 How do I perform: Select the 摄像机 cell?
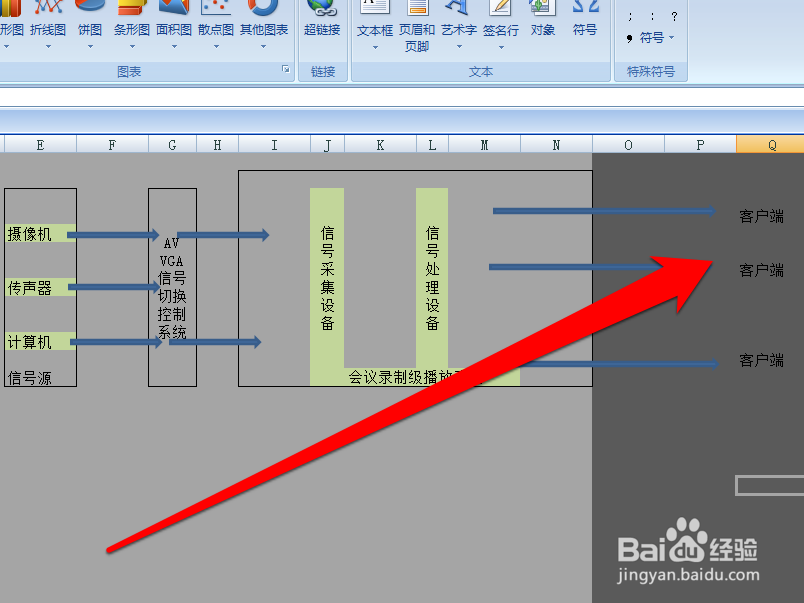[x=41, y=233]
